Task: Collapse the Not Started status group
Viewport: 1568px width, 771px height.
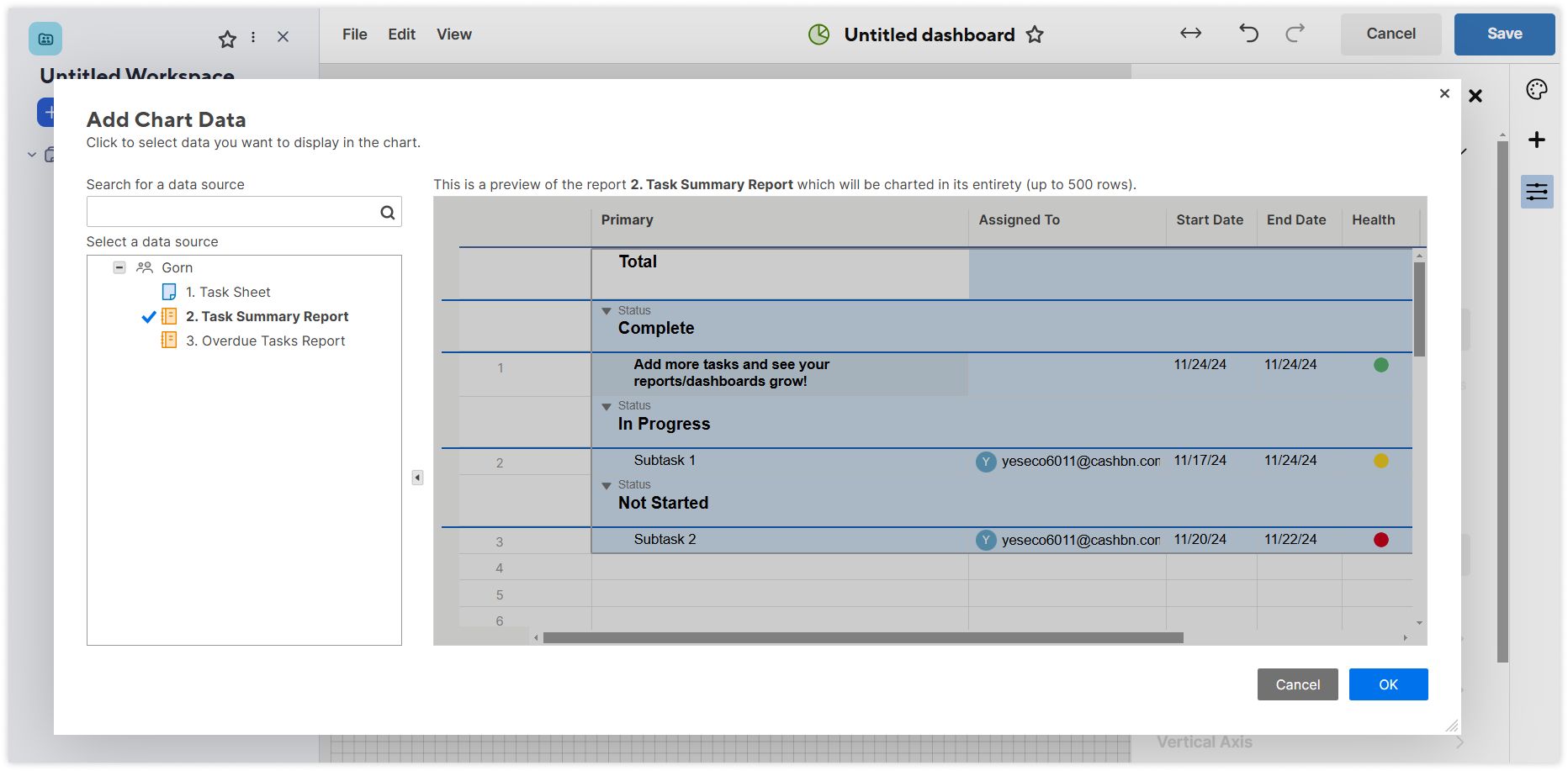Action: 607,486
